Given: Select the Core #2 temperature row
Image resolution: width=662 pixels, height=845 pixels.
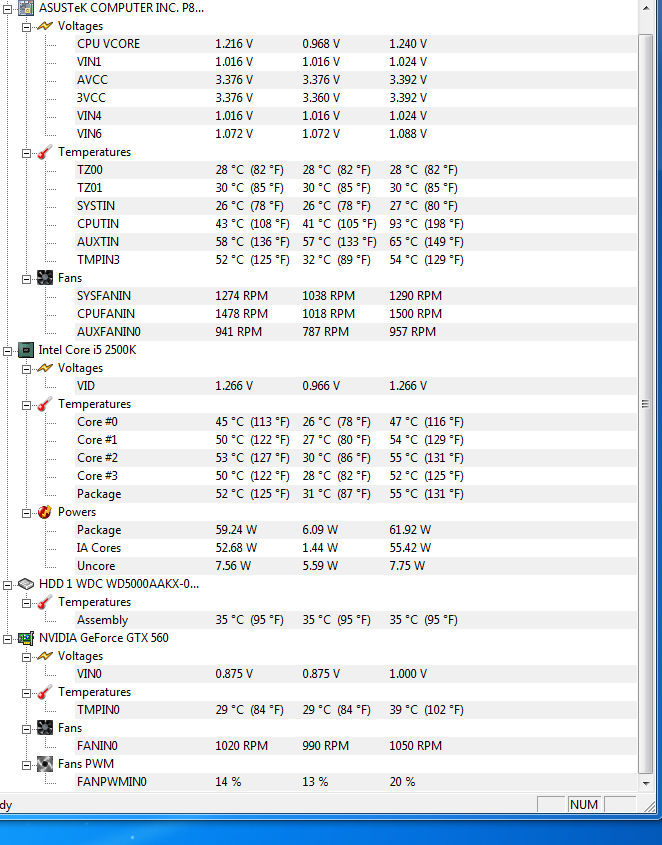Looking at the screenshot, I should click(x=356, y=458).
